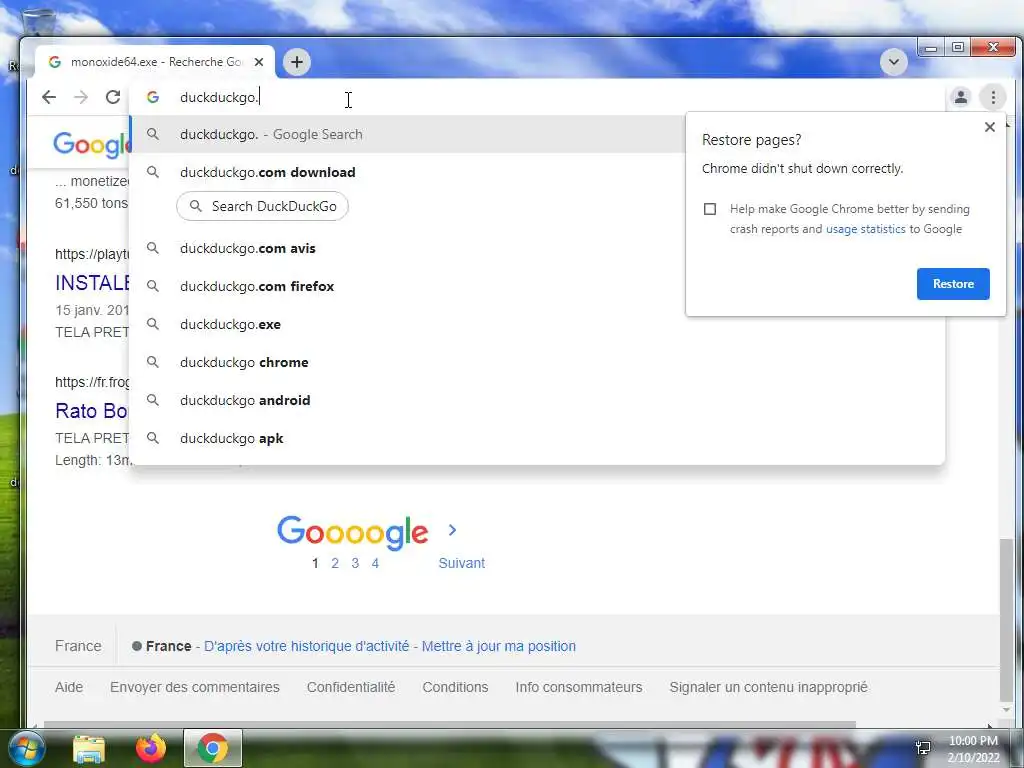Click the vertical page scrollbar thumb

pos(1006,619)
